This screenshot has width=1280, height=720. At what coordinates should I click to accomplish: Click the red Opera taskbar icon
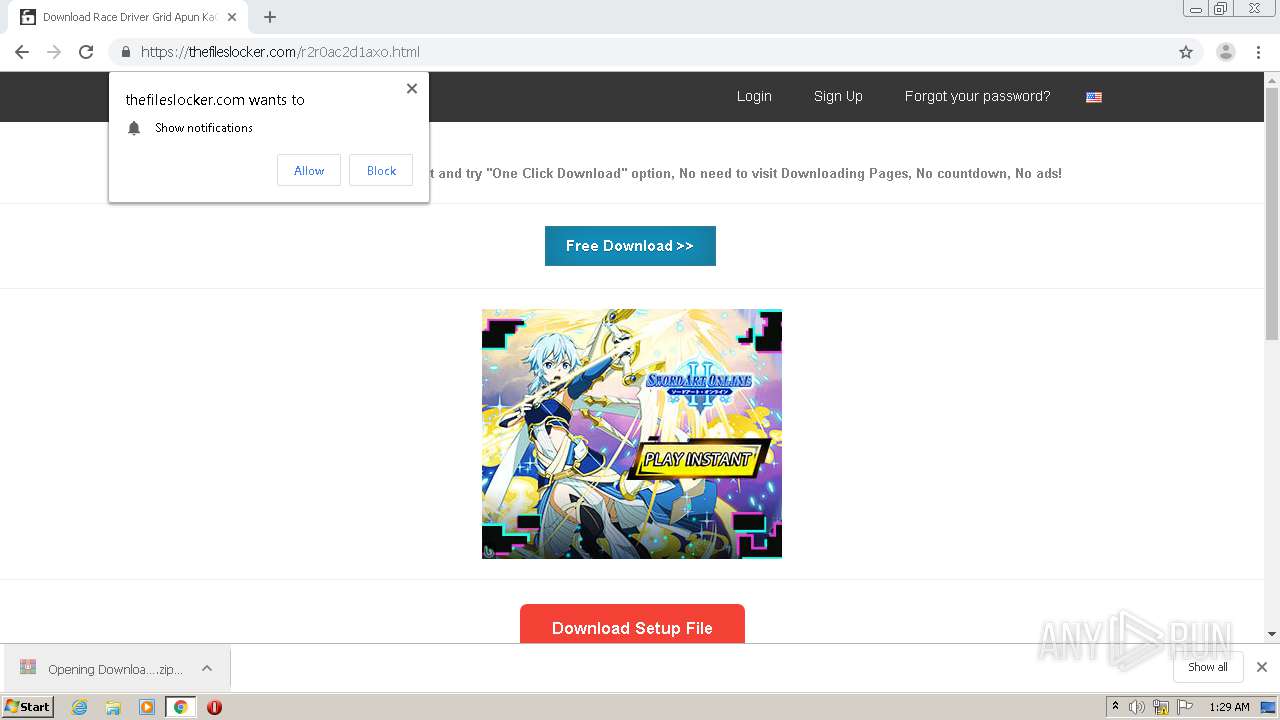point(214,707)
